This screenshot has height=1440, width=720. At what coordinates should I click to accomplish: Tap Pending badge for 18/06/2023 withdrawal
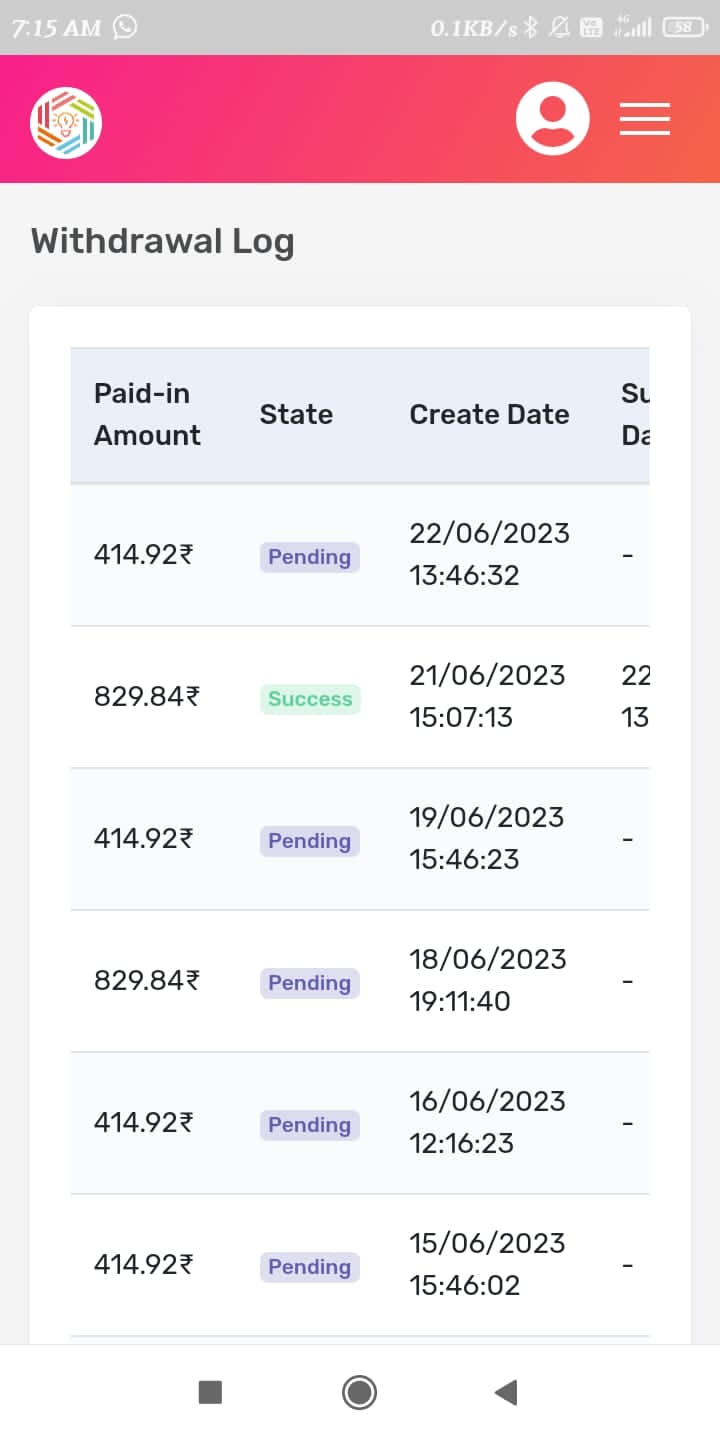[310, 983]
